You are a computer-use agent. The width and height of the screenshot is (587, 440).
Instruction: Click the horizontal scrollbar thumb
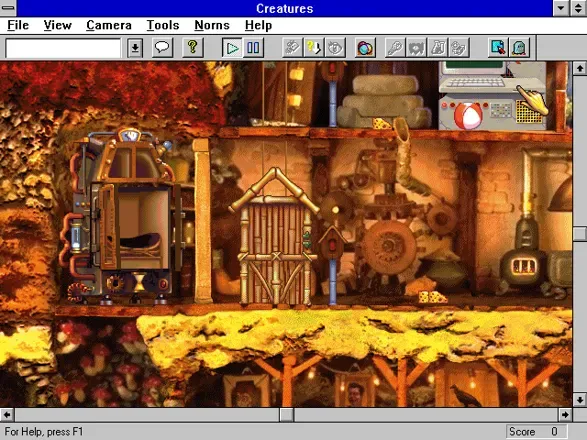287,415
